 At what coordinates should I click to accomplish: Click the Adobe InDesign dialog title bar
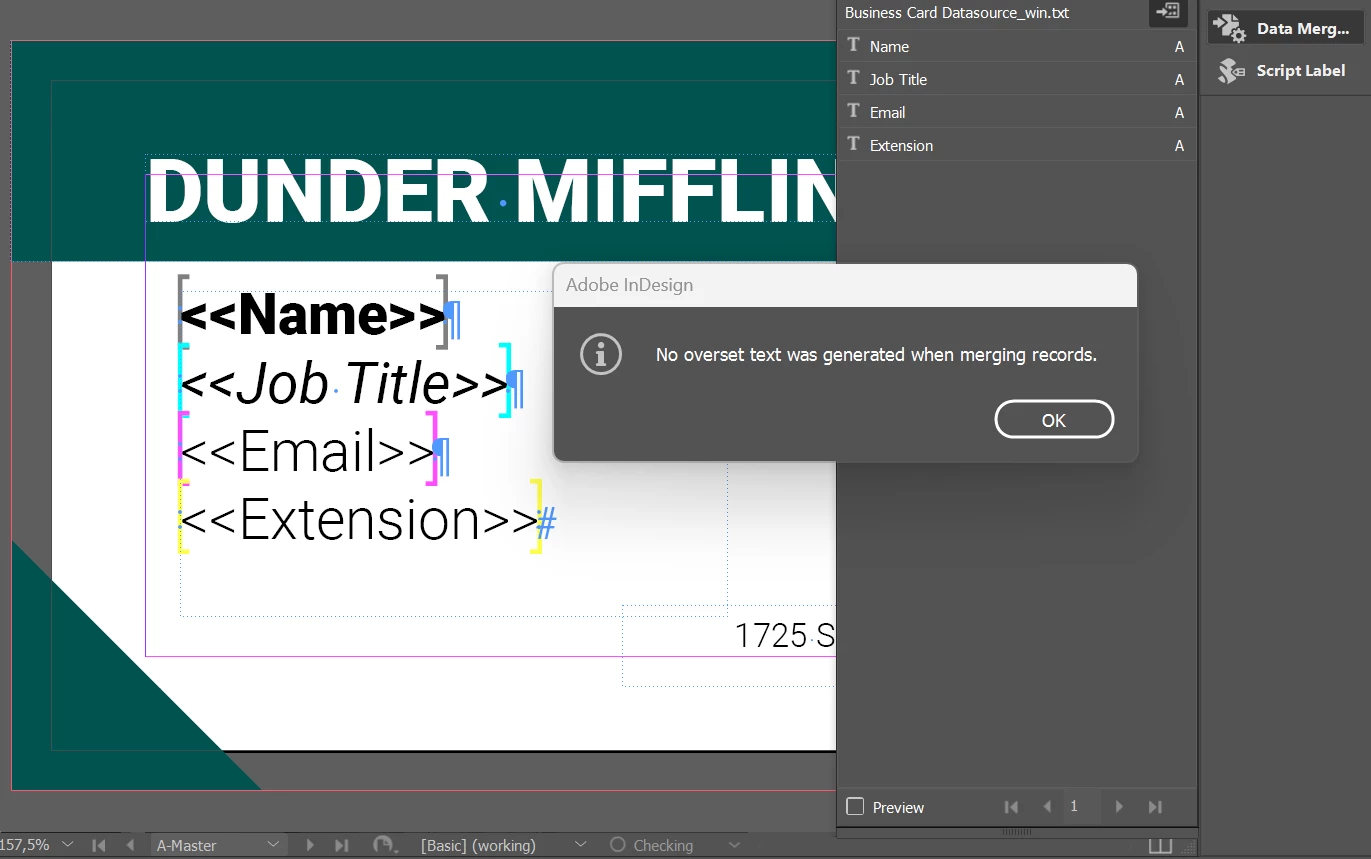click(845, 285)
